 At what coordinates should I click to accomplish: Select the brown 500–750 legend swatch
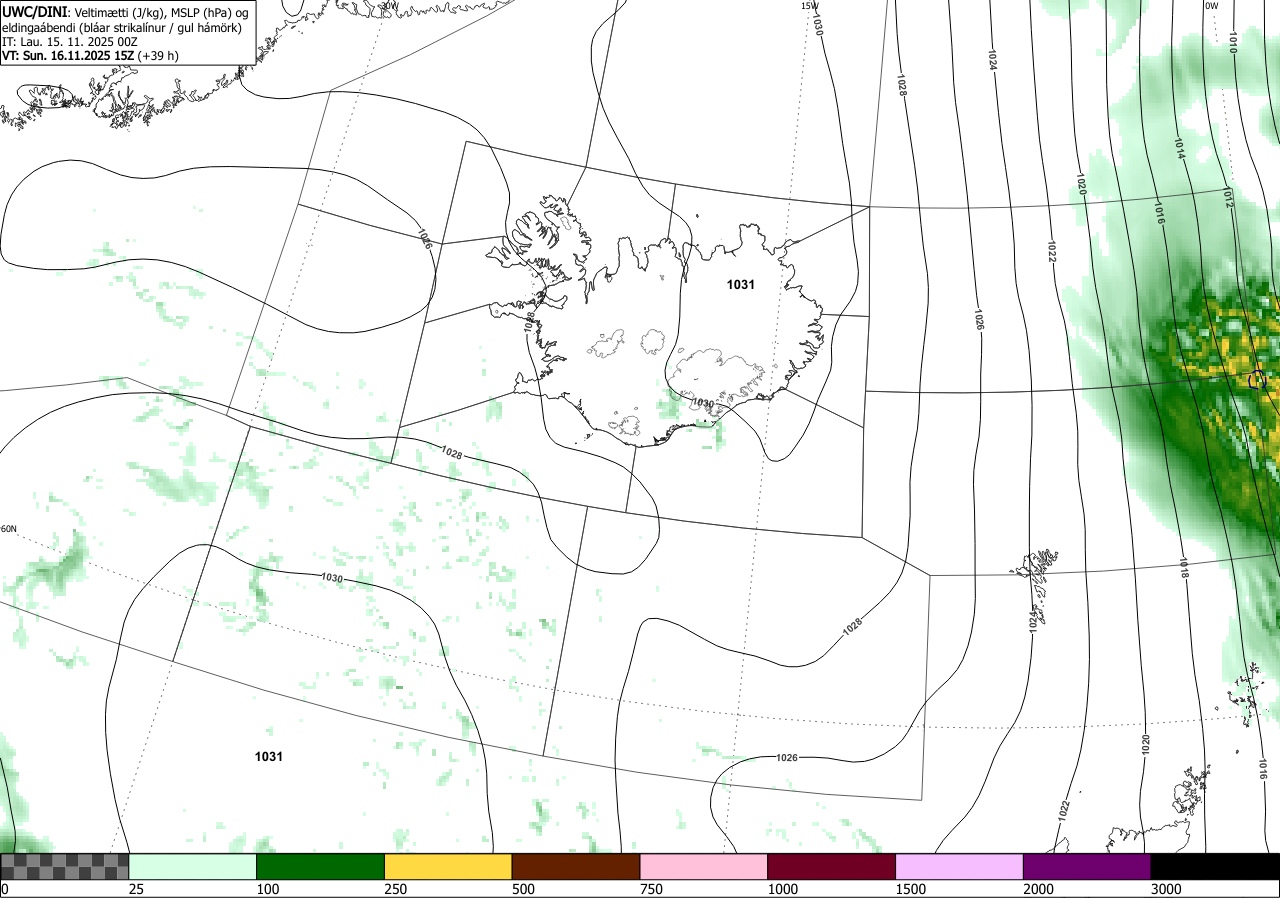point(576,866)
